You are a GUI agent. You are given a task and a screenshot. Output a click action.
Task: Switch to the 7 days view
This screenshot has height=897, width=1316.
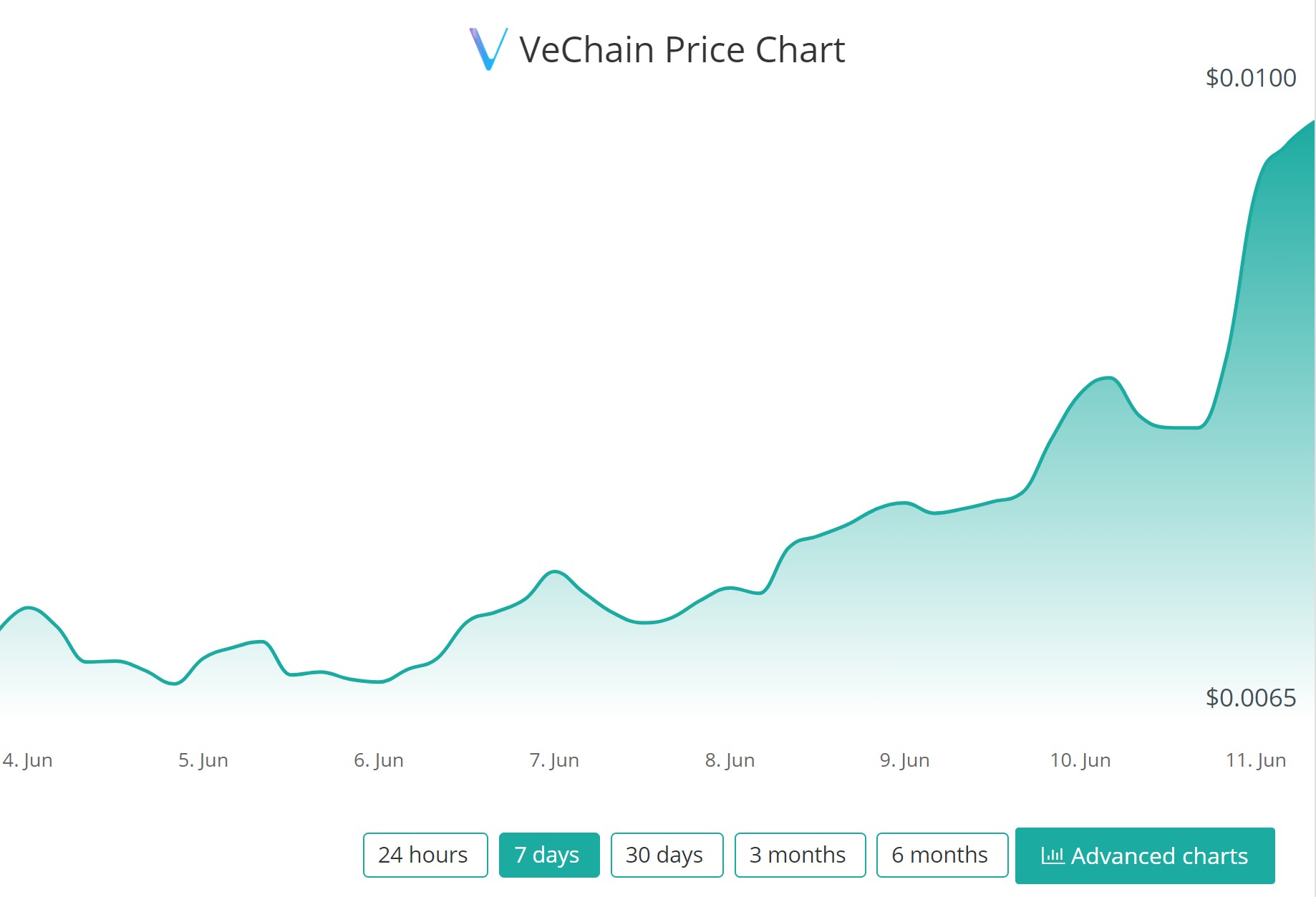pos(548,855)
